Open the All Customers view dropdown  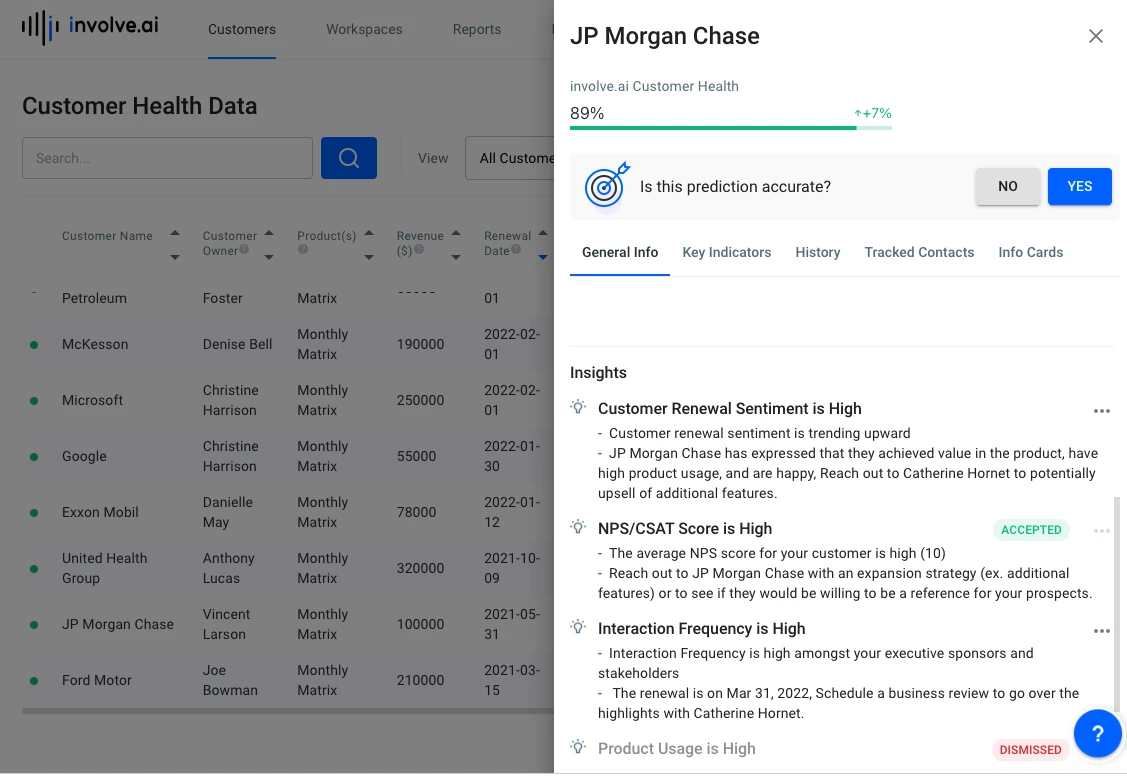[x=510, y=158]
